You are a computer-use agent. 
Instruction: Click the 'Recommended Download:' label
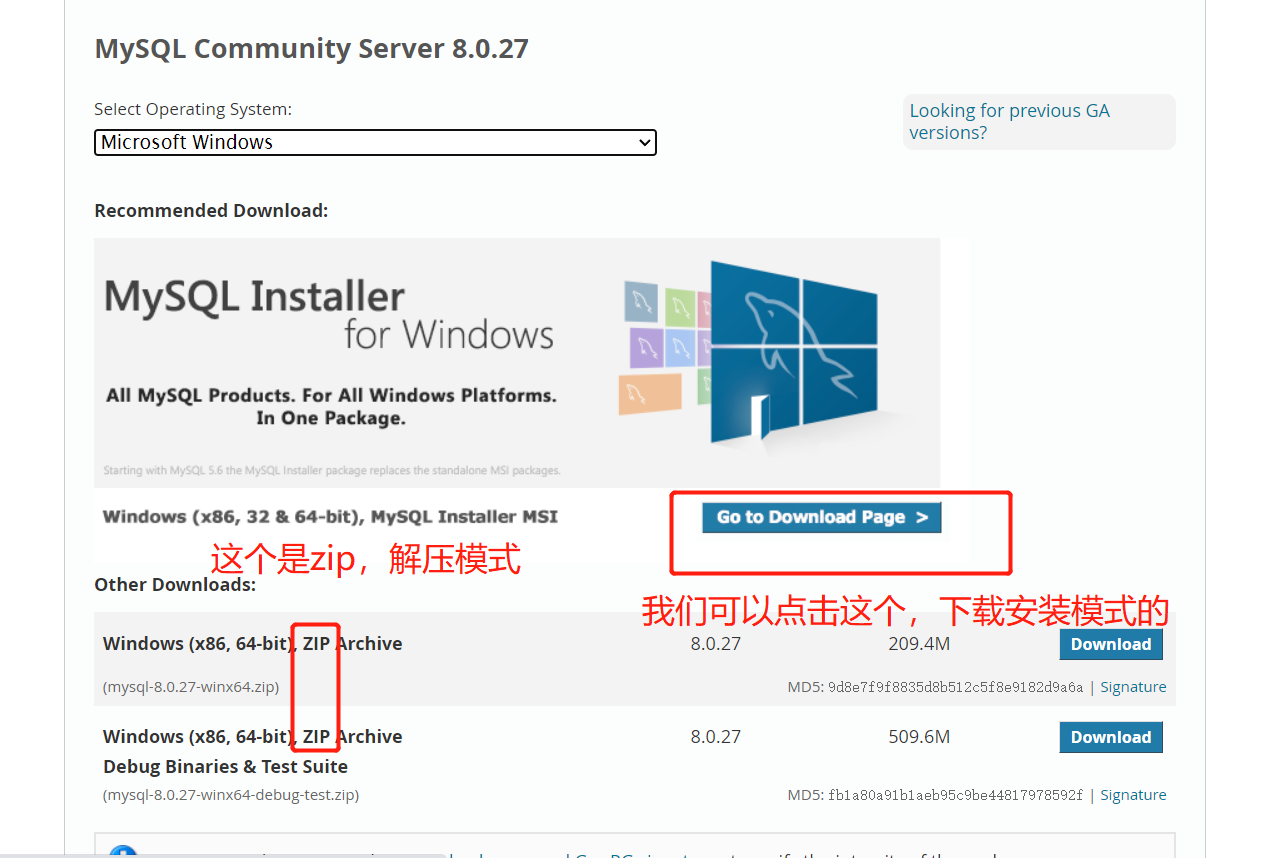pos(211,211)
